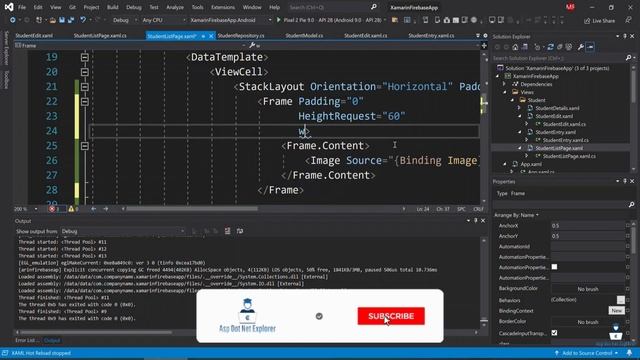640x360 pixels.
Task: Click New button for BindingContext
Action: 617,311
